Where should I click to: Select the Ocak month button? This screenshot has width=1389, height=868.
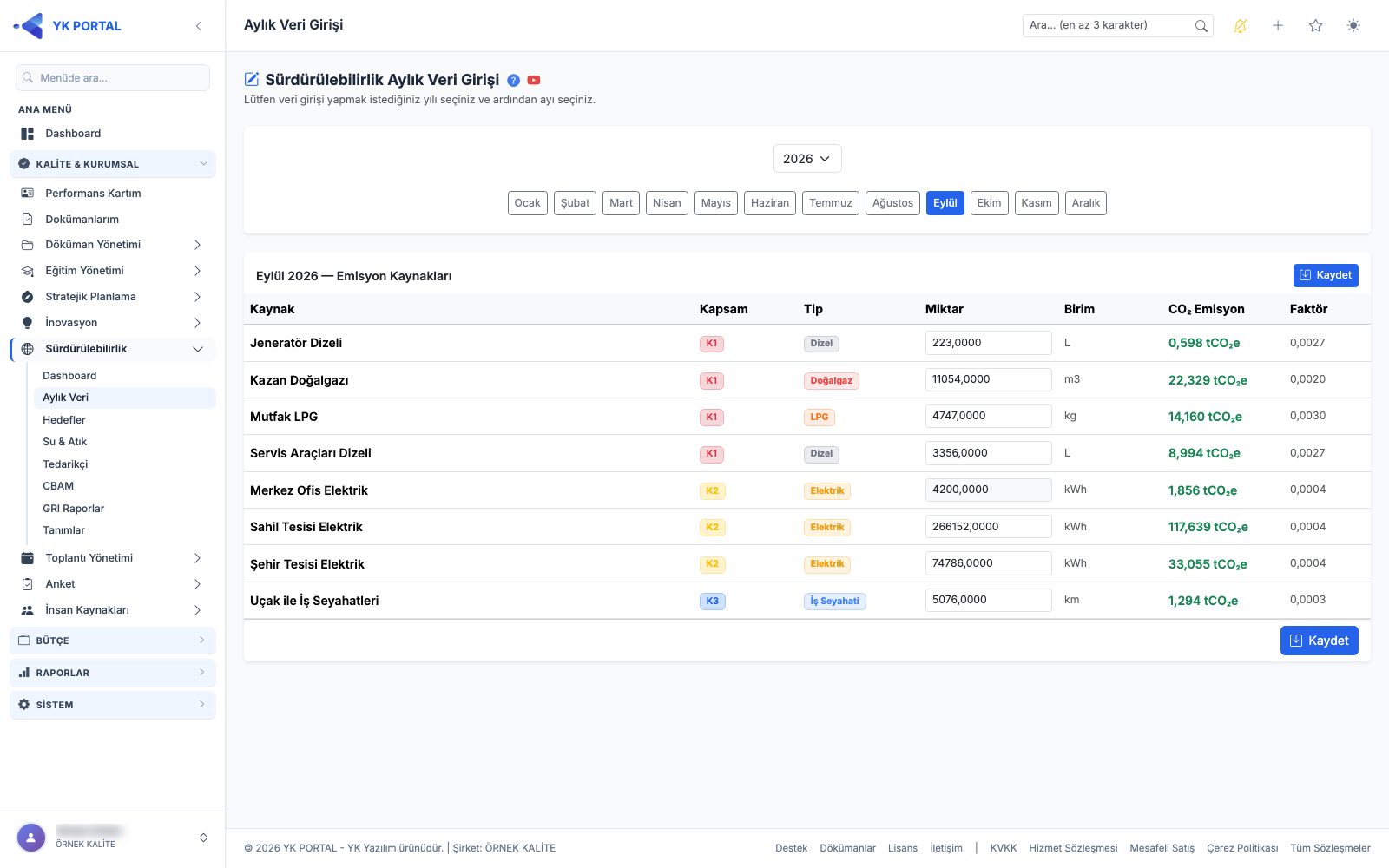pos(527,203)
